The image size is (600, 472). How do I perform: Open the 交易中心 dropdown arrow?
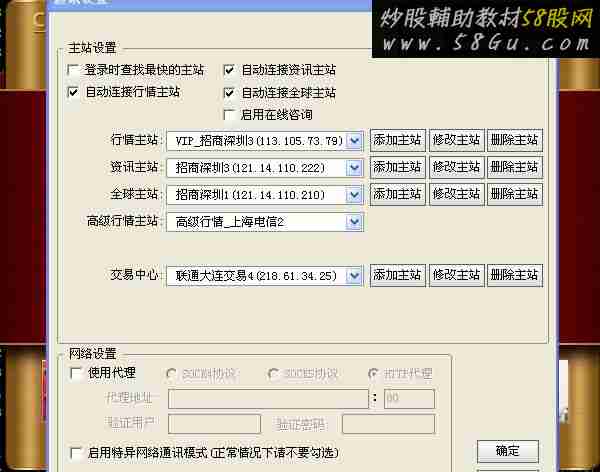tap(354, 276)
